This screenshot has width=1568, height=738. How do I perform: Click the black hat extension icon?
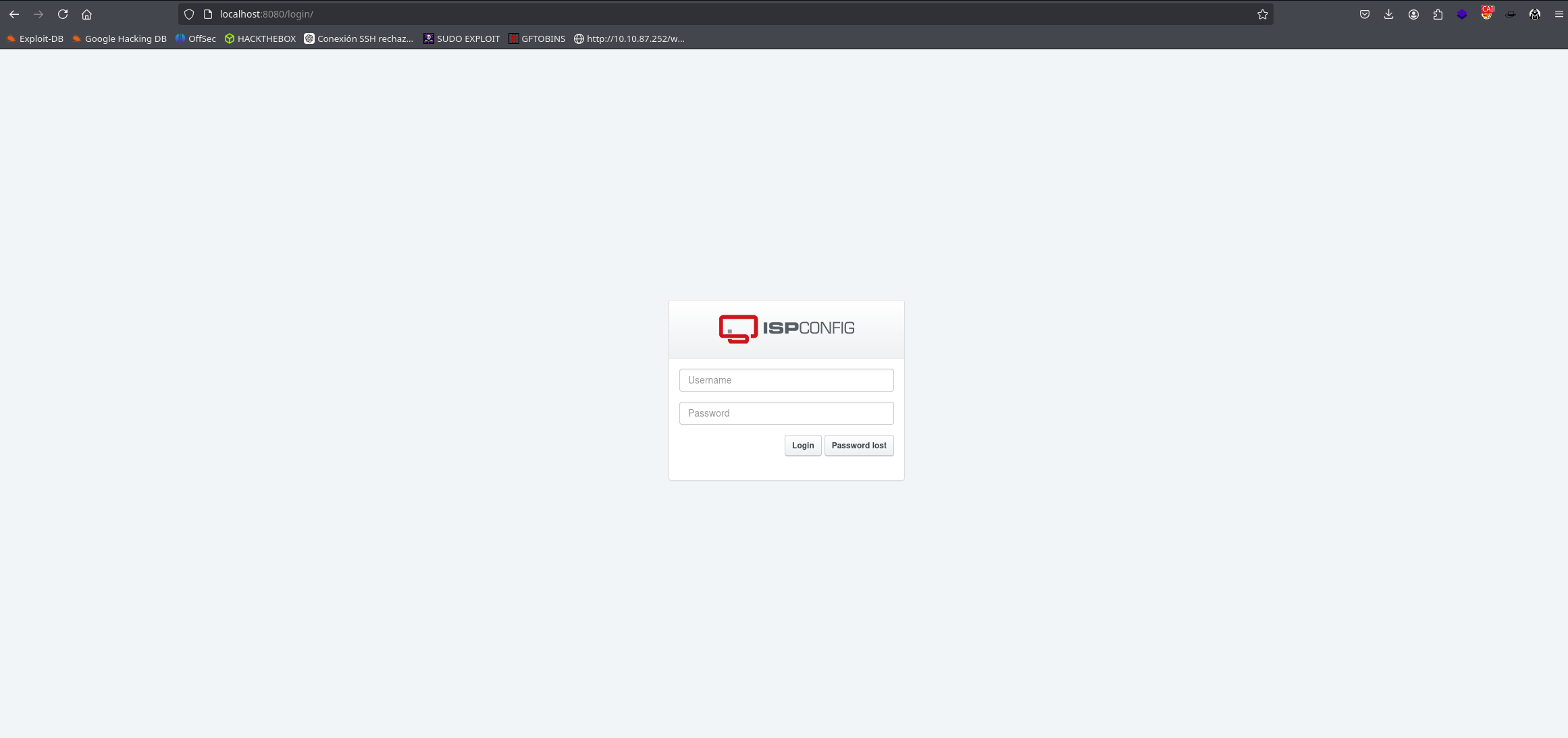point(1511,14)
